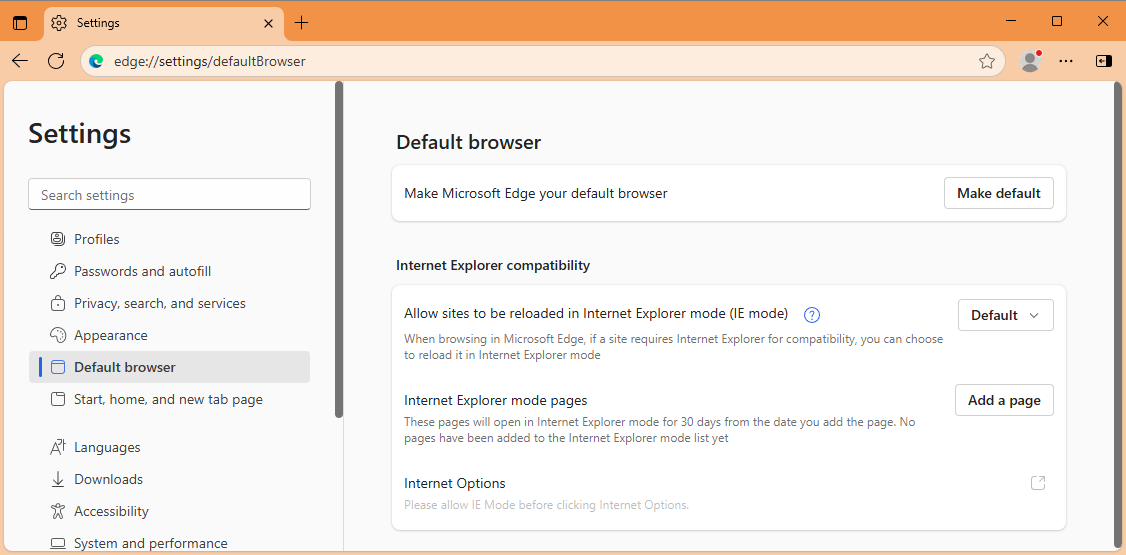Go to Passwords and autofill settings

pyautogui.click(x=142, y=271)
